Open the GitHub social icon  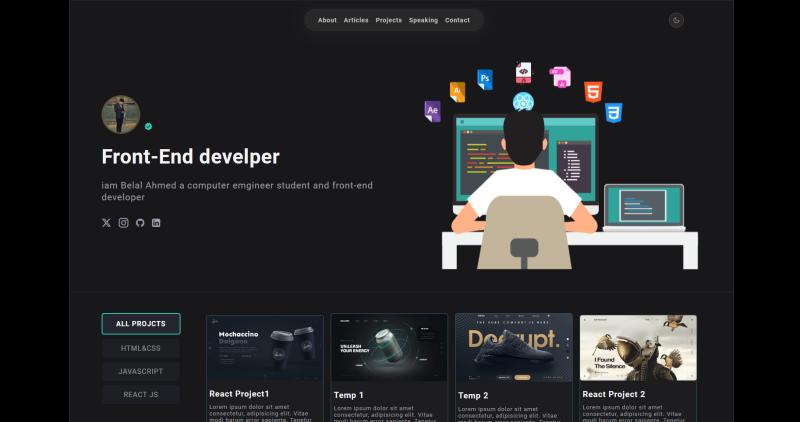coord(140,222)
